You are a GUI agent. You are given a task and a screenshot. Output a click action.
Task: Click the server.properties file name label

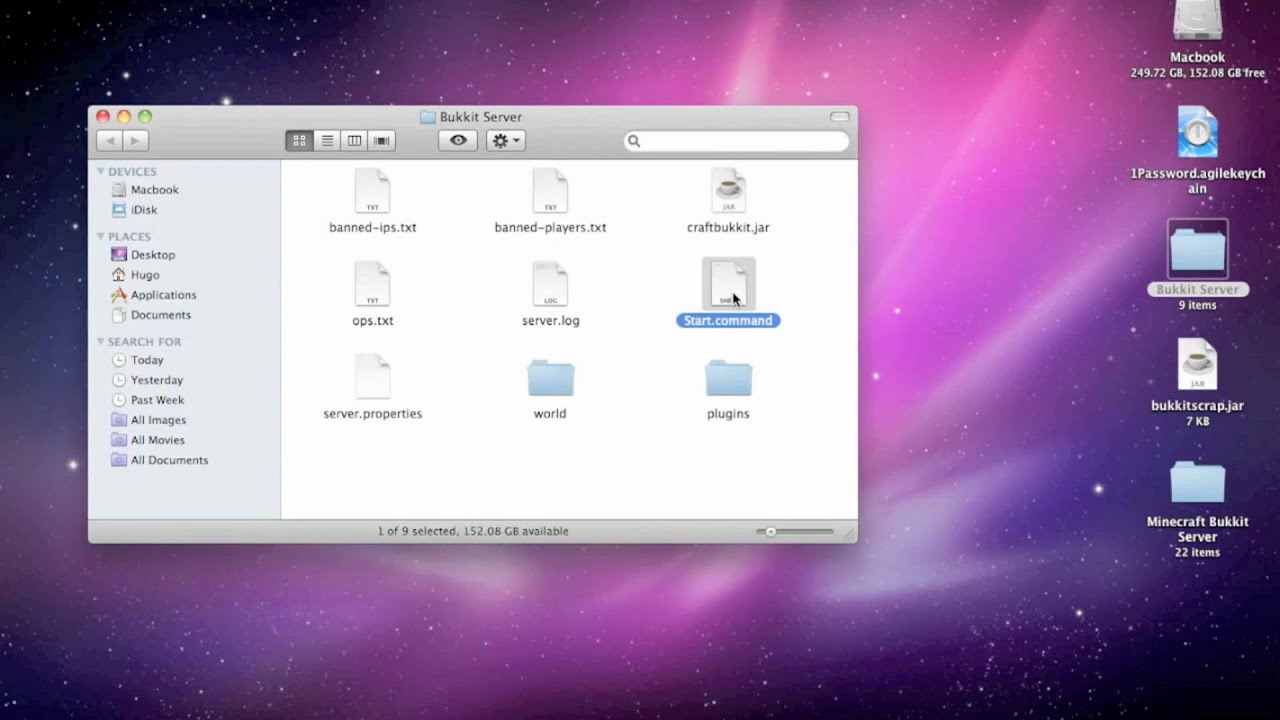tap(372, 413)
